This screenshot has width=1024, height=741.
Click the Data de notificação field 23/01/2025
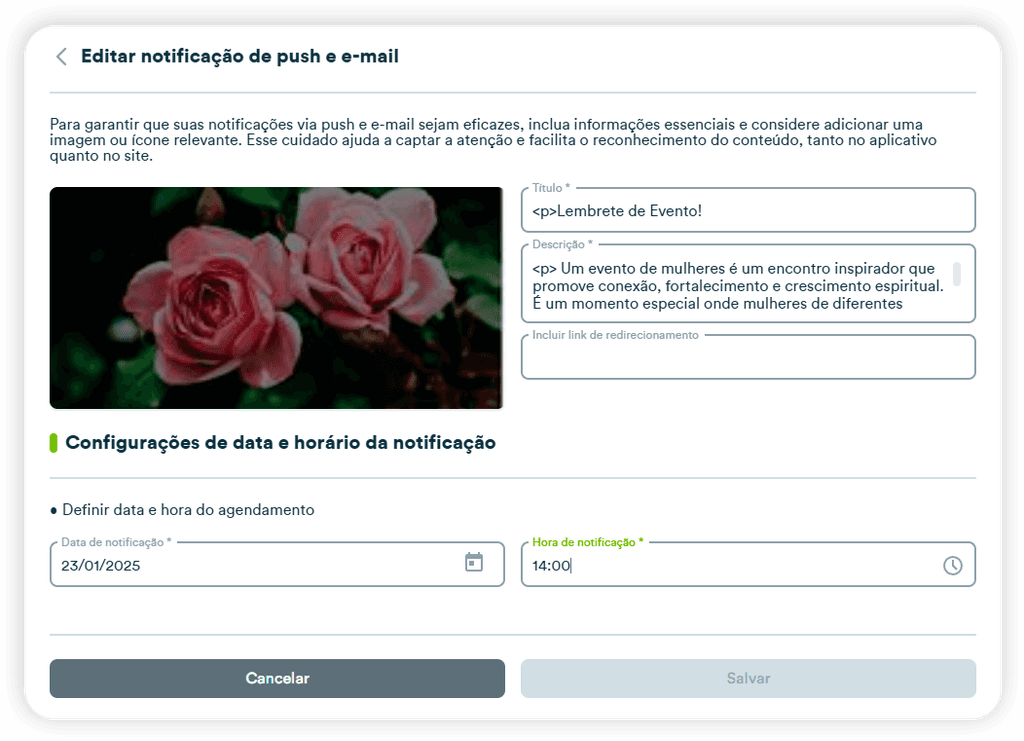(277, 564)
